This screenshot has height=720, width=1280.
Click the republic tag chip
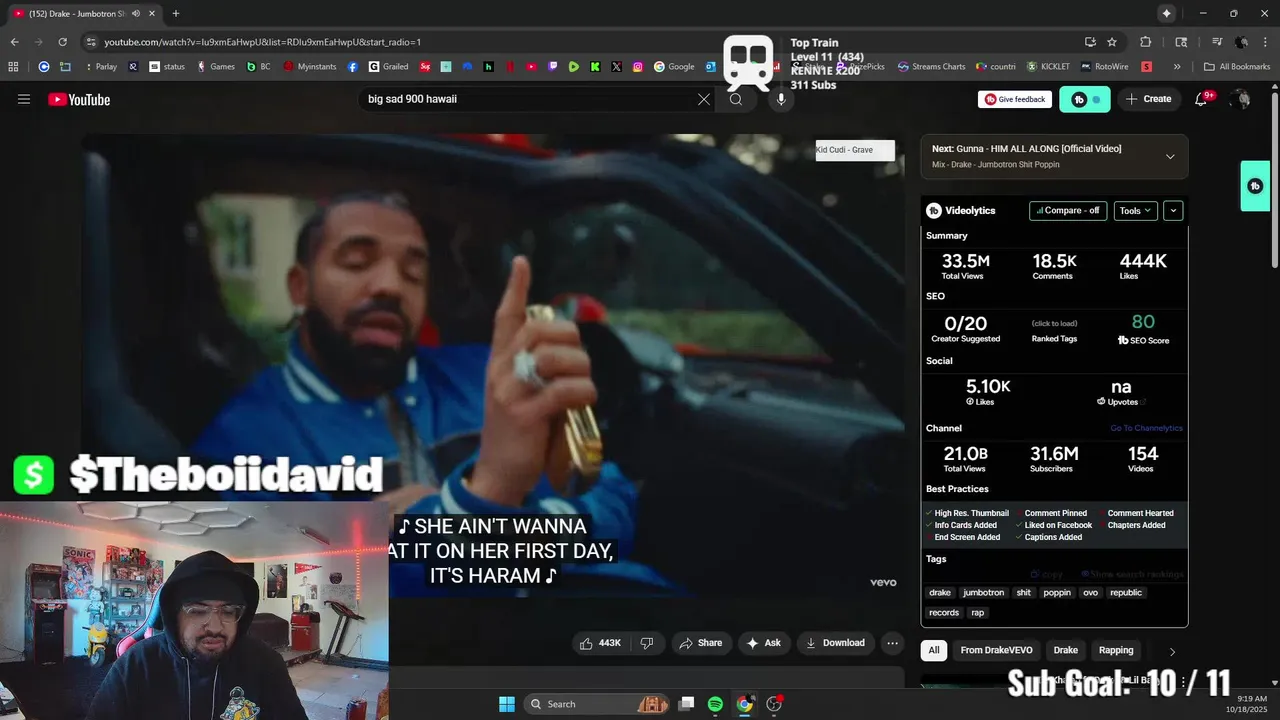(1126, 592)
